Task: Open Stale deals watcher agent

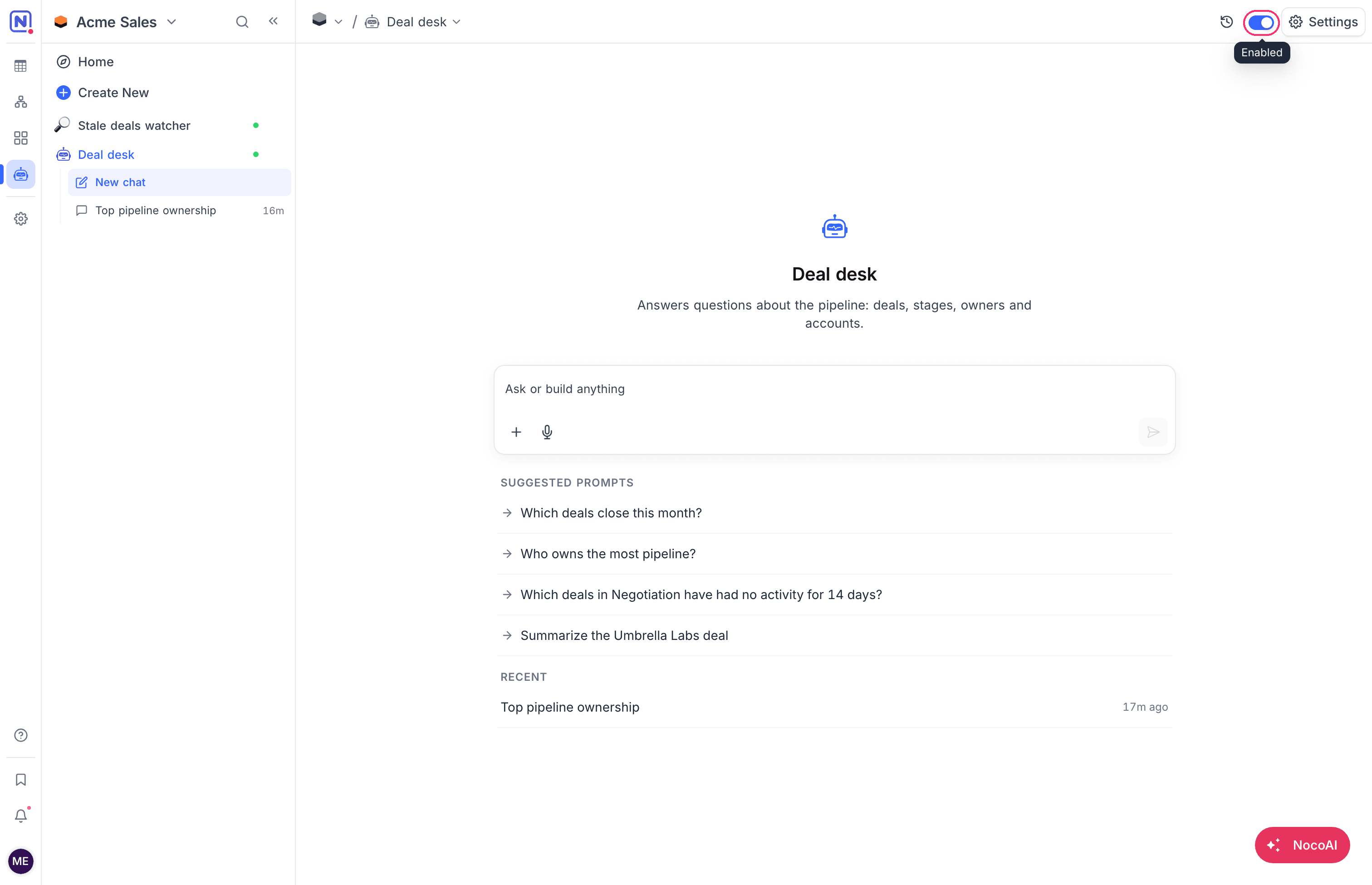Action: [168, 125]
